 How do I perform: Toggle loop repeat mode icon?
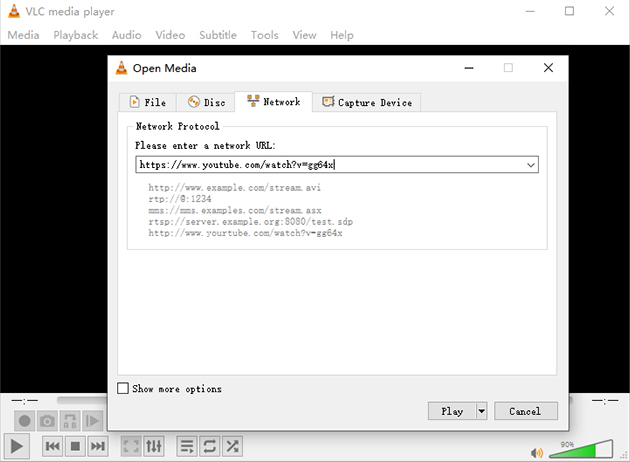coord(210,446)
